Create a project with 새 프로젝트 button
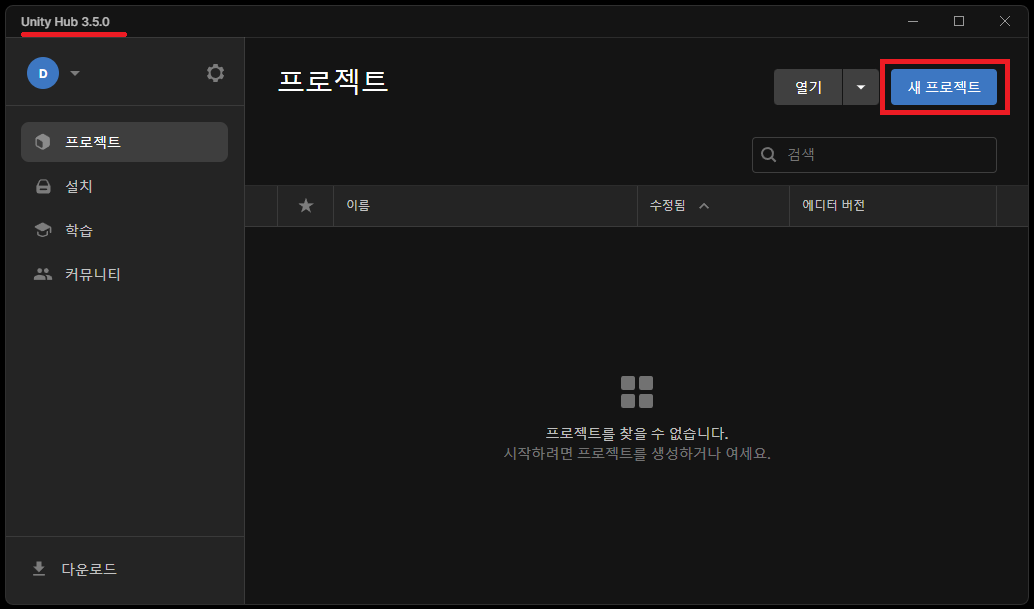 click(x=944, y=87)
